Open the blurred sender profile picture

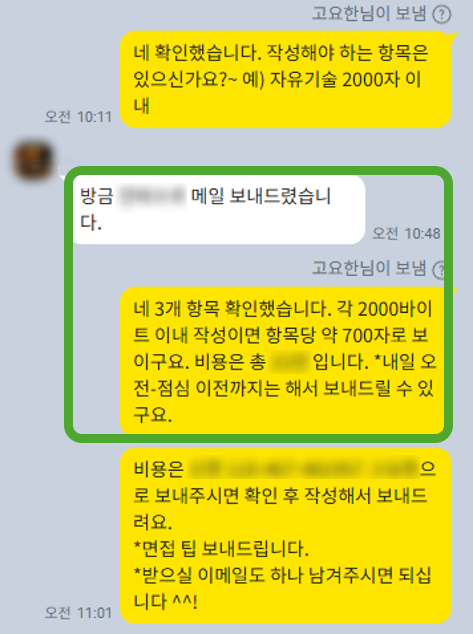[x=33, y=161]
